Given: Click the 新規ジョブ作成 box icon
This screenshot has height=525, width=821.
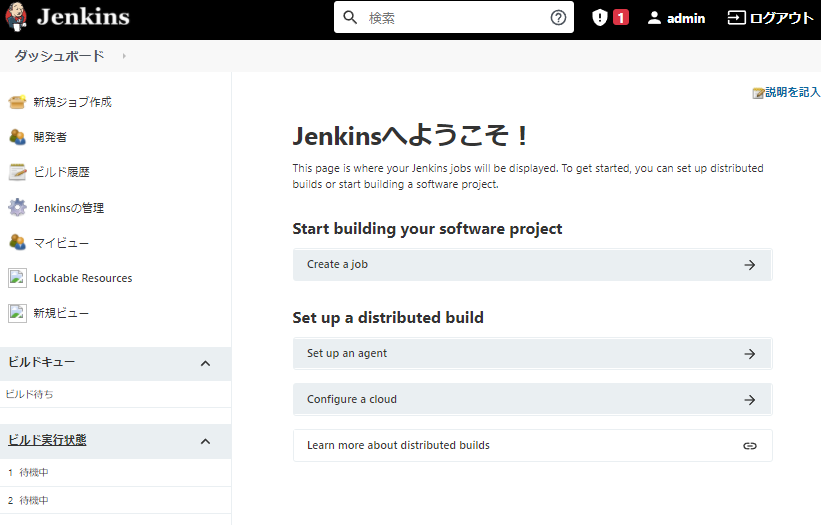Looking at the screenshot, I should point(17,102).
